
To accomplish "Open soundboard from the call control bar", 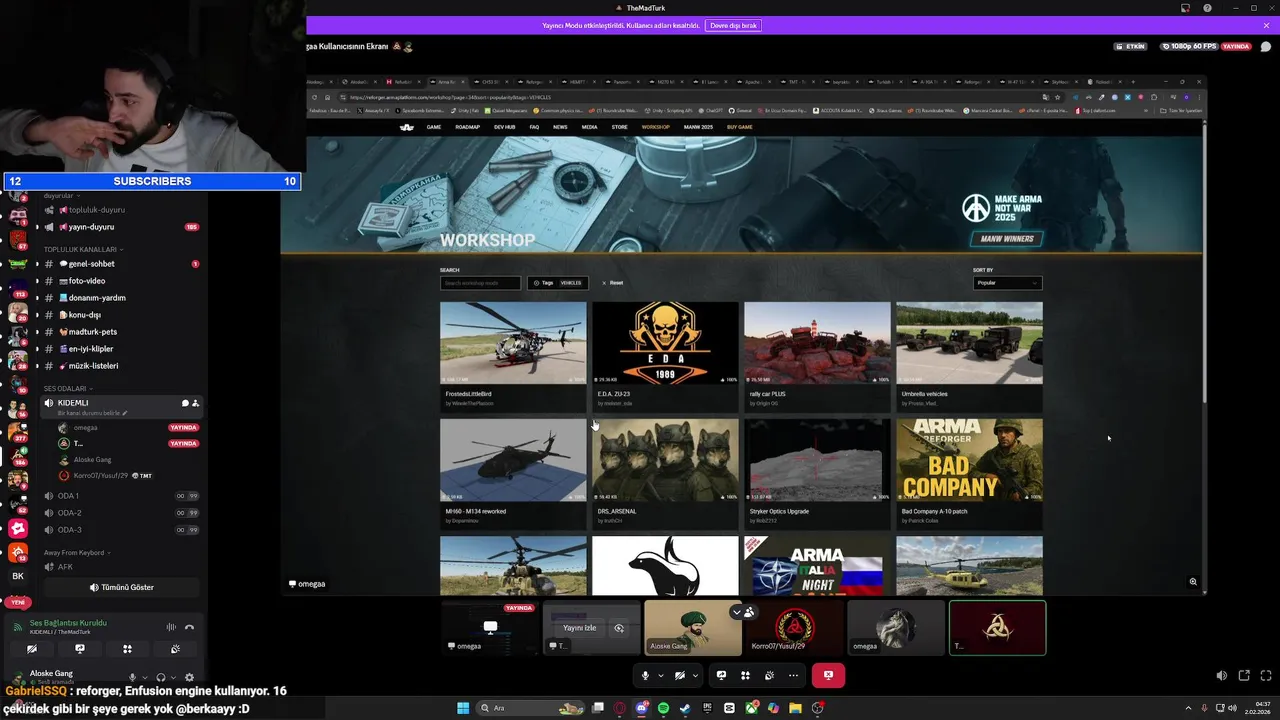I will 769,675.
